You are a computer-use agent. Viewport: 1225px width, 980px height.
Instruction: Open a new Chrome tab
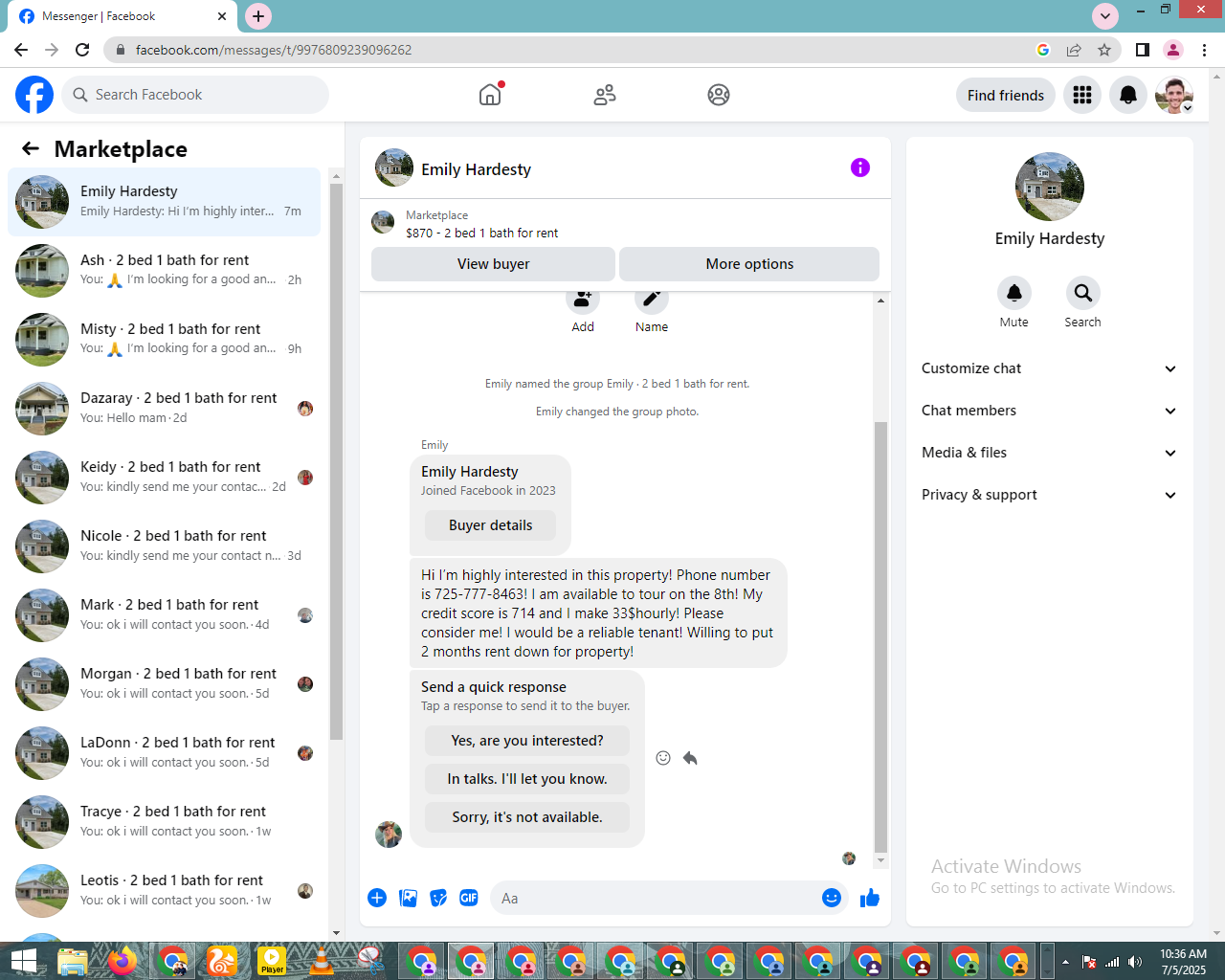click(258, 15)
